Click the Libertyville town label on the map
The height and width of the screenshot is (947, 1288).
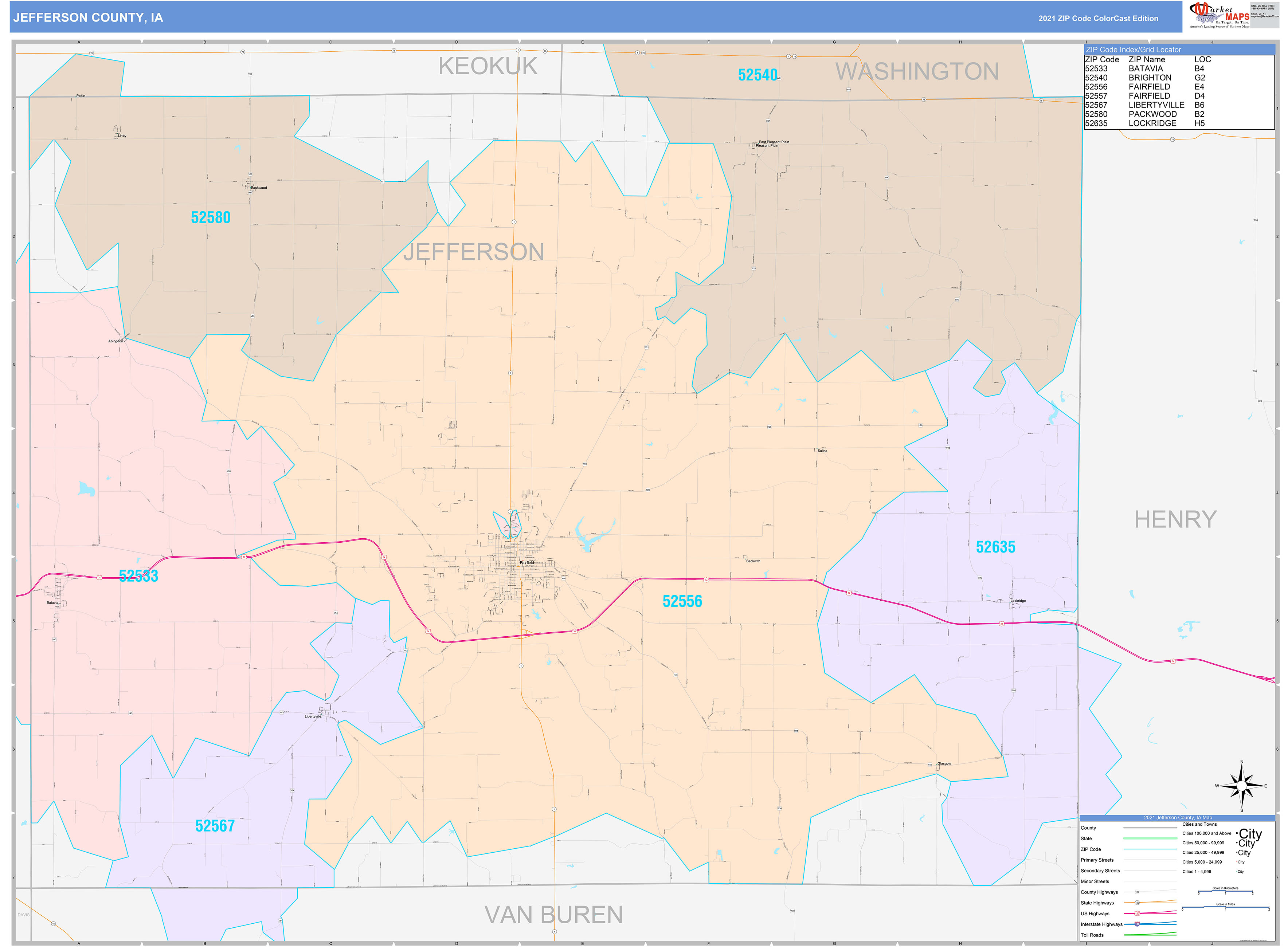313,716
